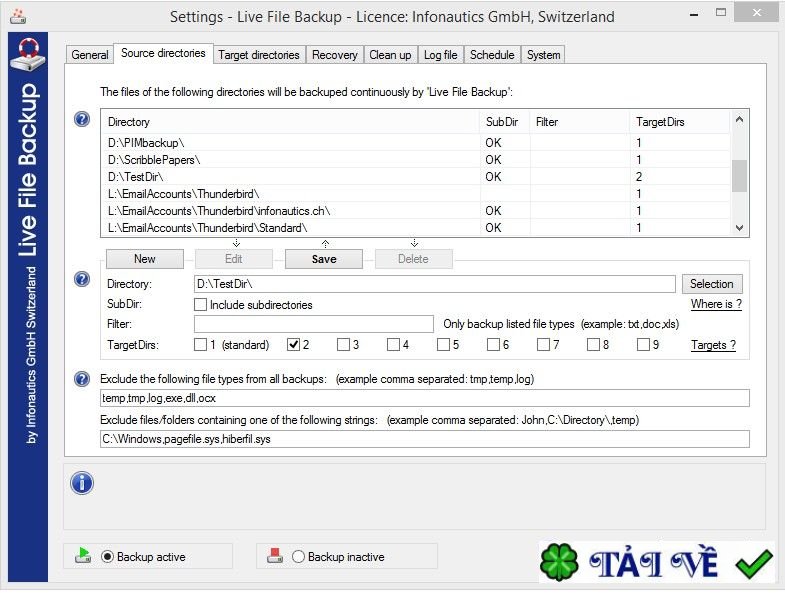
Task: Check Include subdirectories checkbox
Action: point(200,305)
